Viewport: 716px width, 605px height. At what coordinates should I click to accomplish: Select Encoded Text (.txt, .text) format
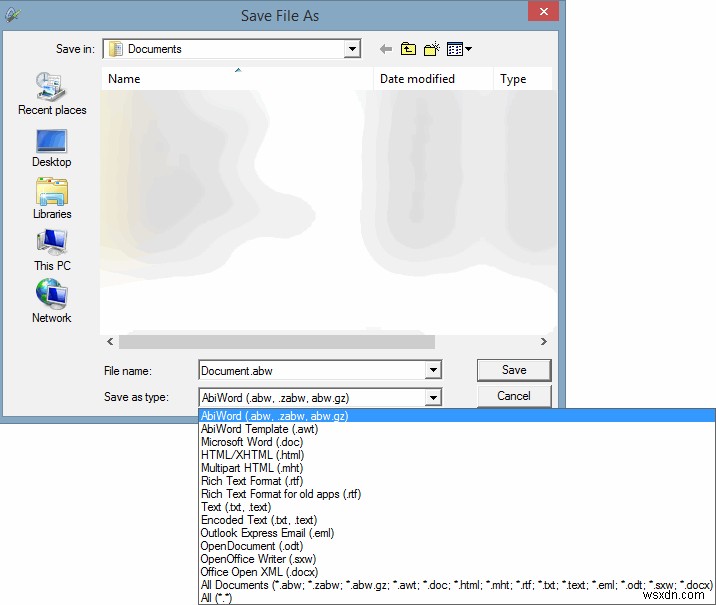point(457,520)
